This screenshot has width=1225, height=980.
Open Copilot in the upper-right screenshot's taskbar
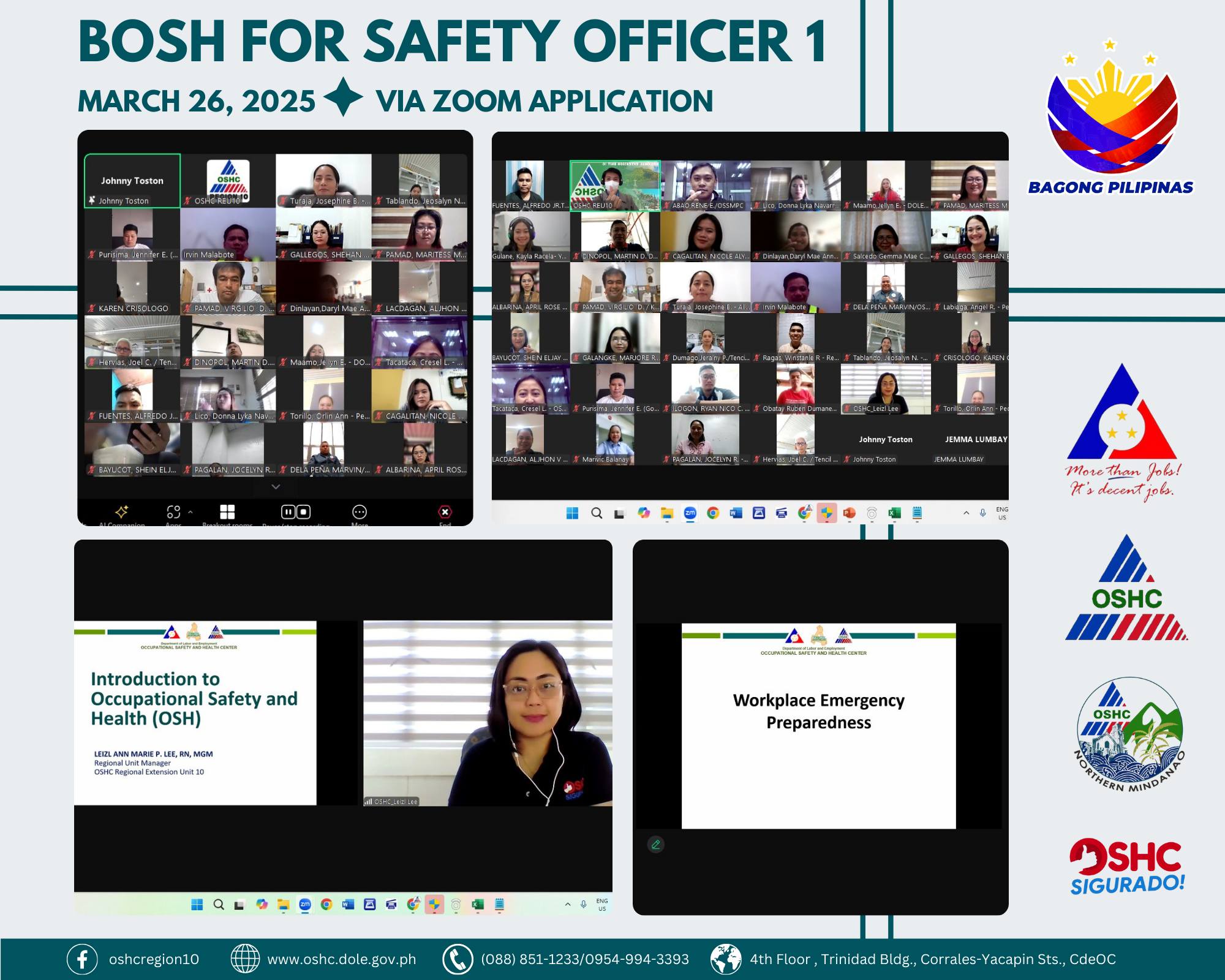(644, 513)
